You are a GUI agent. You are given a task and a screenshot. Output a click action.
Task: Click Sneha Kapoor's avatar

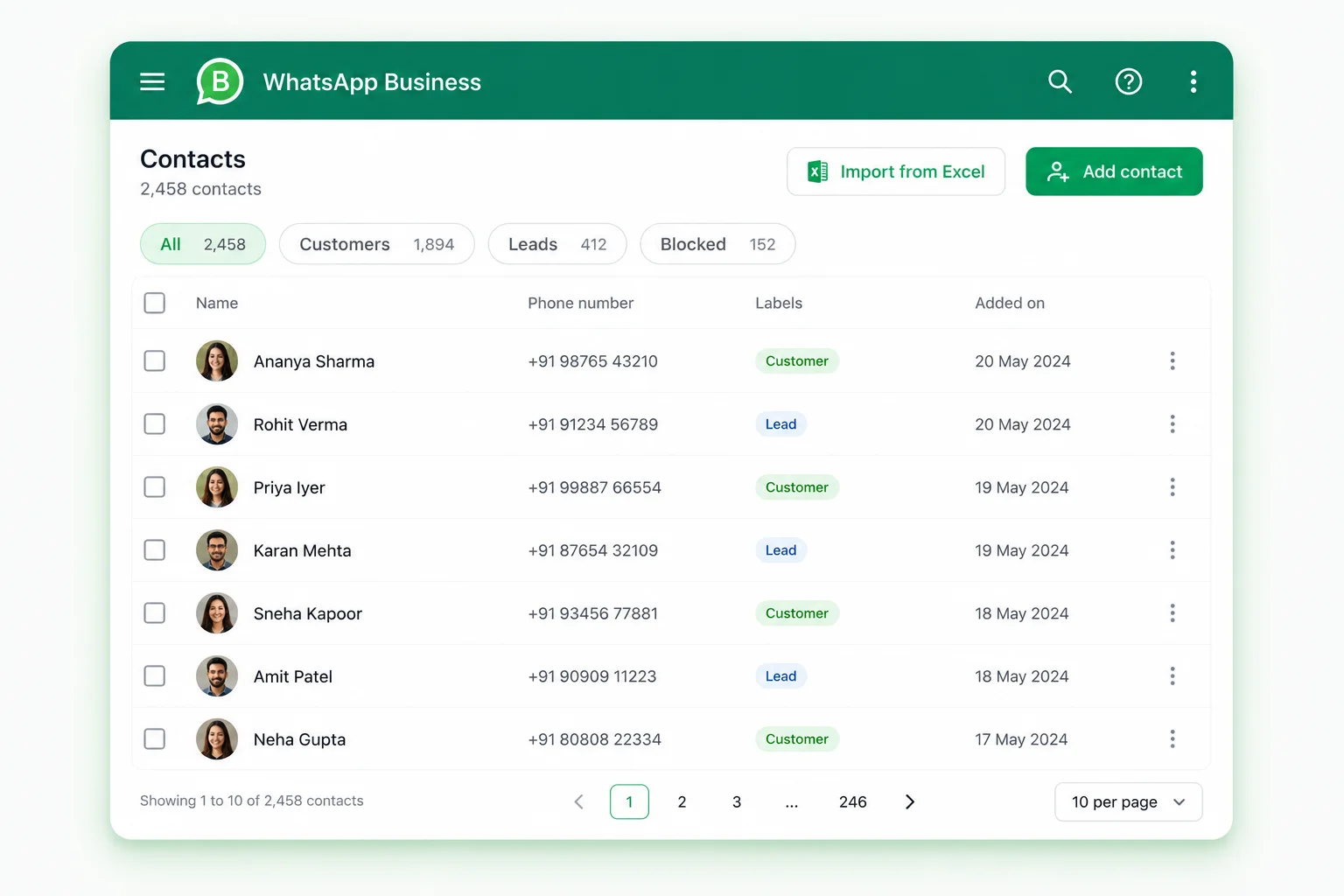(x=217, y=613)
